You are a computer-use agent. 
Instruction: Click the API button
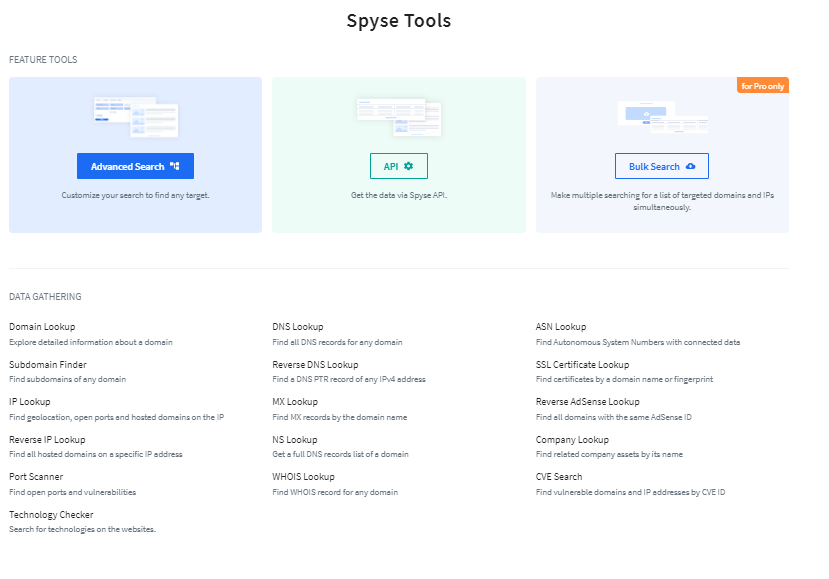[397, 166]
